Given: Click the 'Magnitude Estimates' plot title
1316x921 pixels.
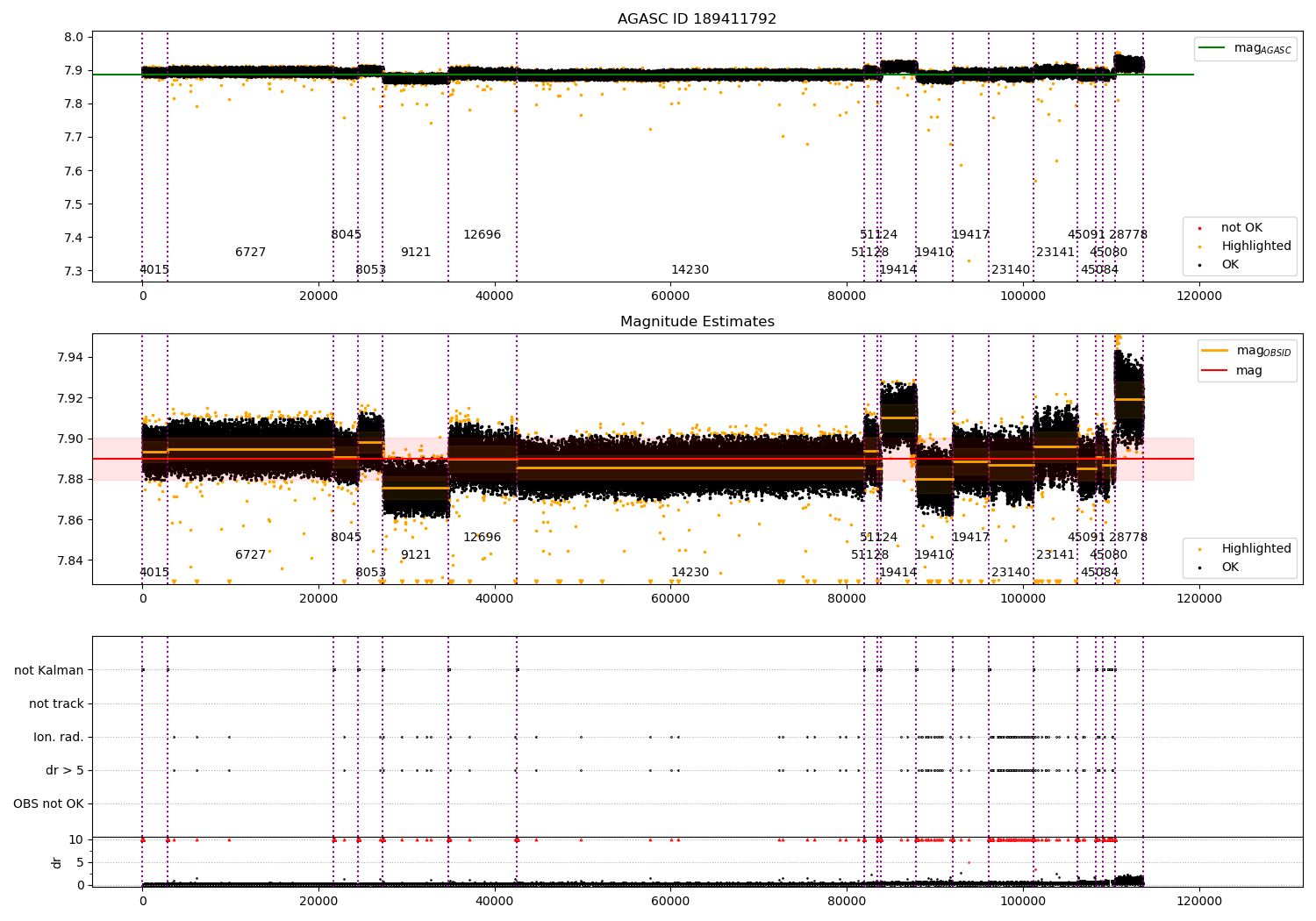Looking at the screenshot, I should (x=697, y=322).
